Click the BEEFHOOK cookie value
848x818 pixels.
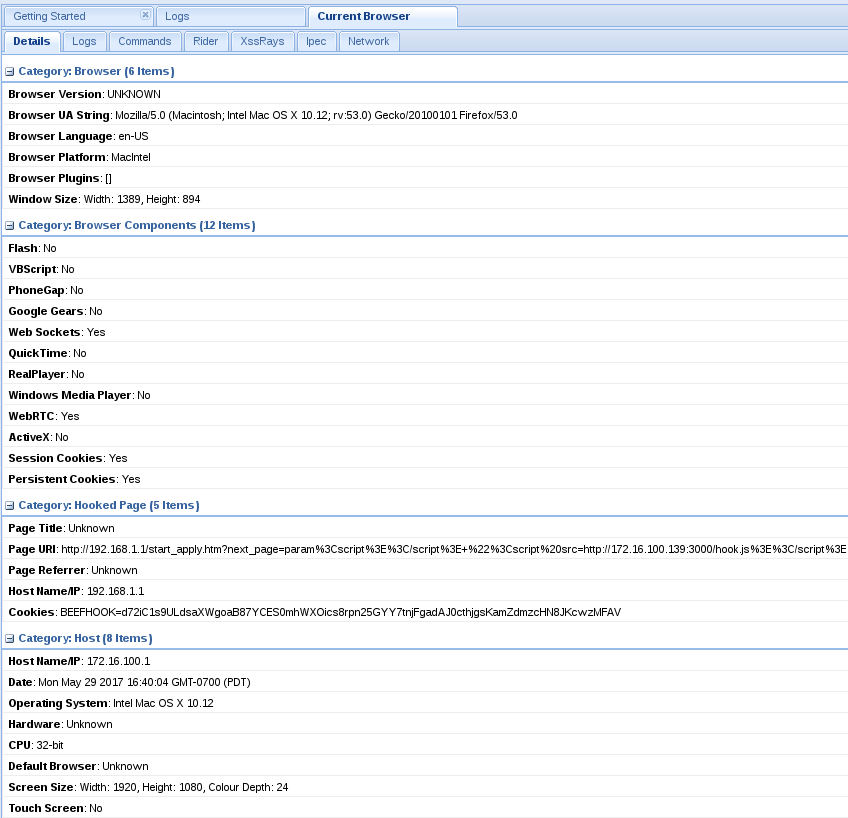point(341,613)
